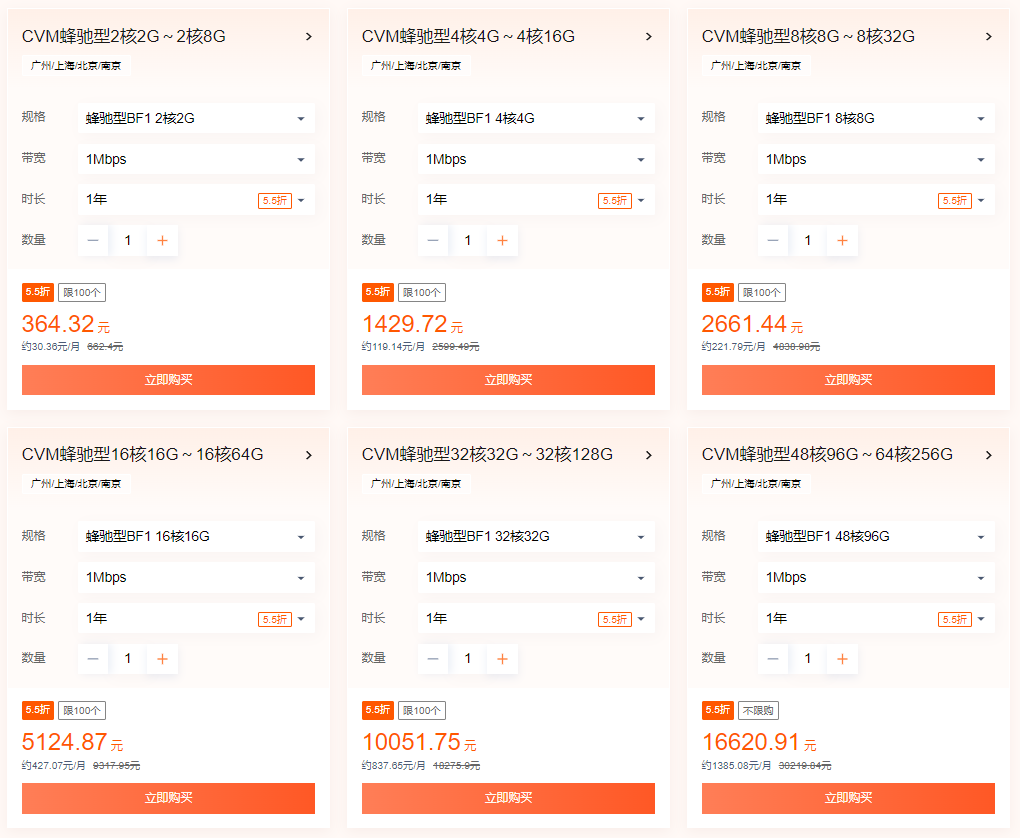Viewport: 1020px width, 838px height.
Task: Click the quantity field in 2核2G card
Action: (128, 241)
